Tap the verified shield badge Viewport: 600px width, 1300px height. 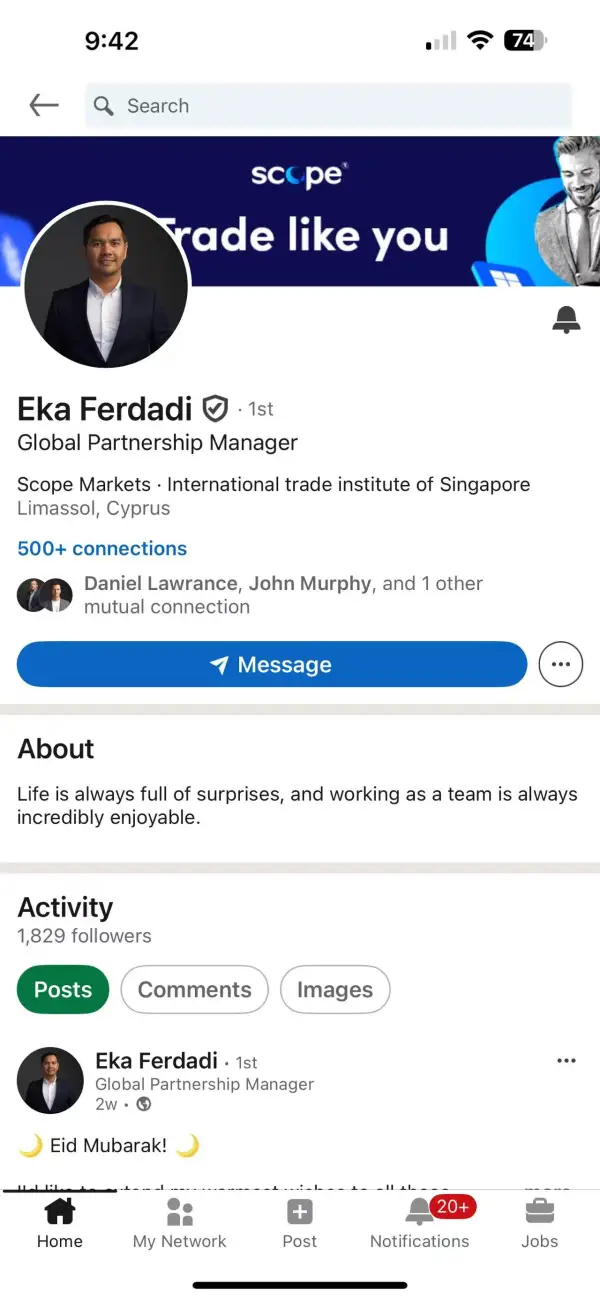tap(215, 409)
